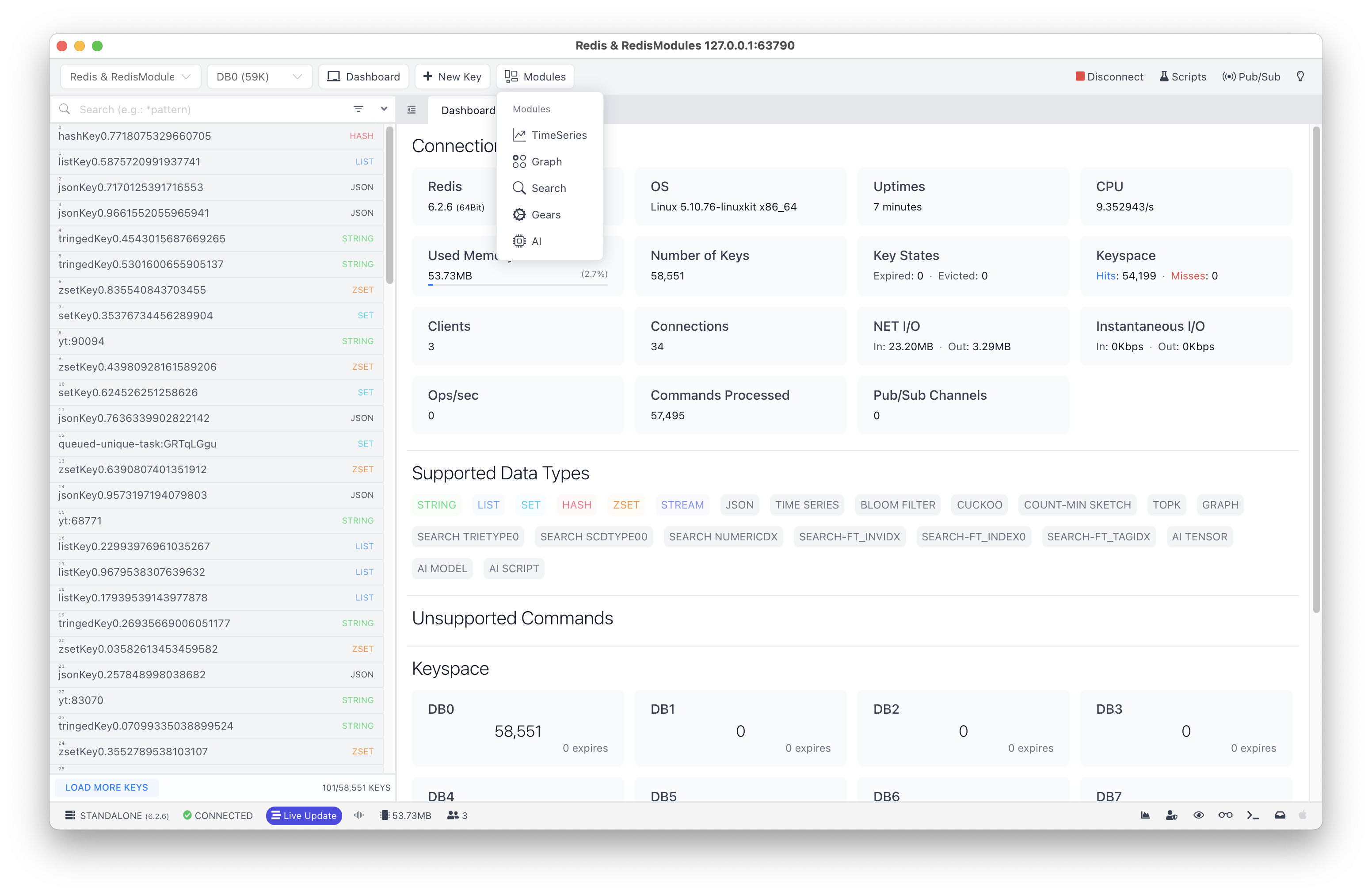The width and height of the screenshot is (1372, 895).
Task: Click New Key button
Action: pos(452,76)
